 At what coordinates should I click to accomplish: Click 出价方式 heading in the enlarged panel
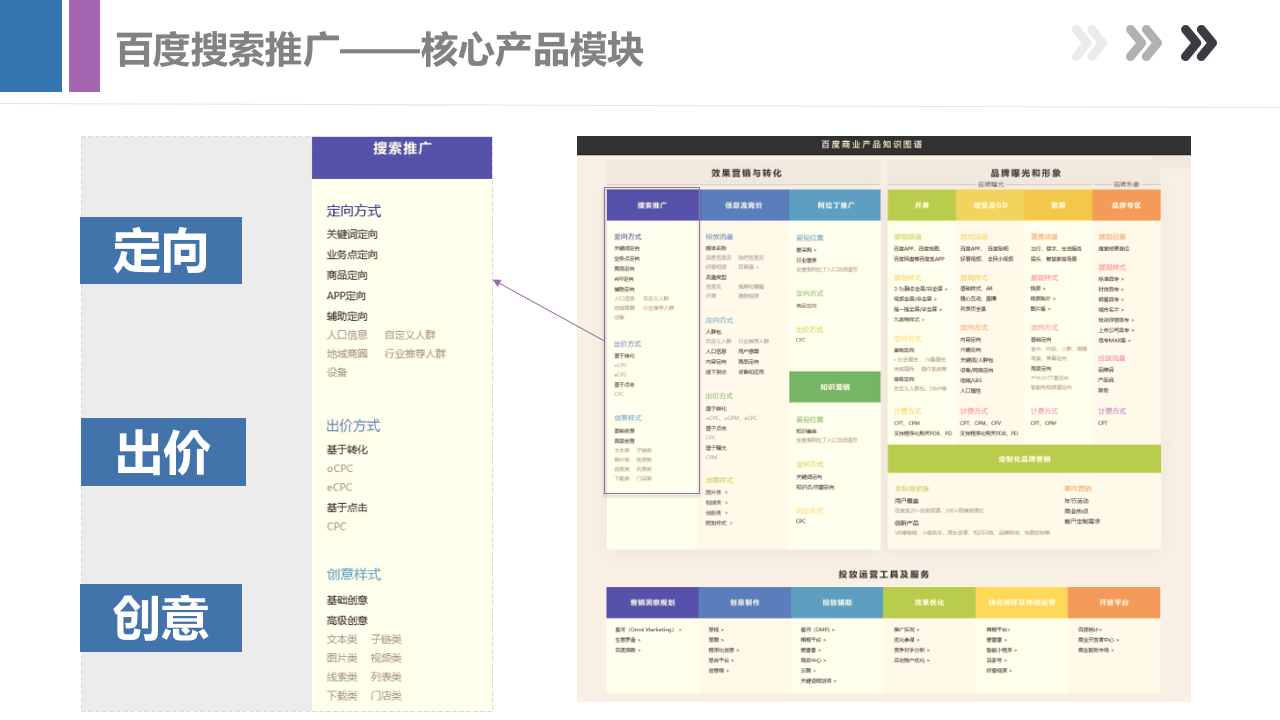point(353,426)
